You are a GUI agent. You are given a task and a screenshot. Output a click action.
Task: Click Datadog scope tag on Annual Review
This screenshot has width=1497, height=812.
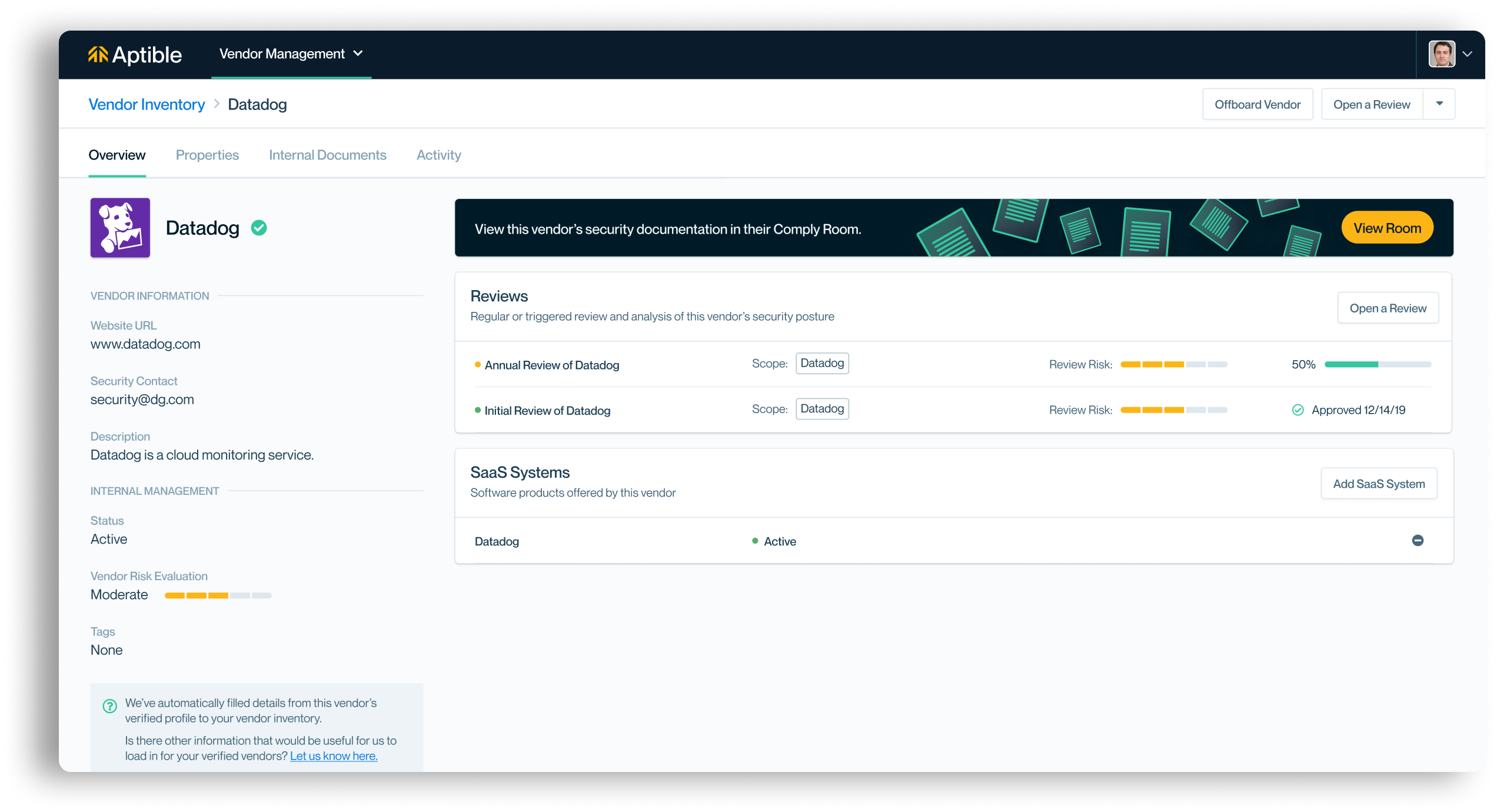point(822,364)
